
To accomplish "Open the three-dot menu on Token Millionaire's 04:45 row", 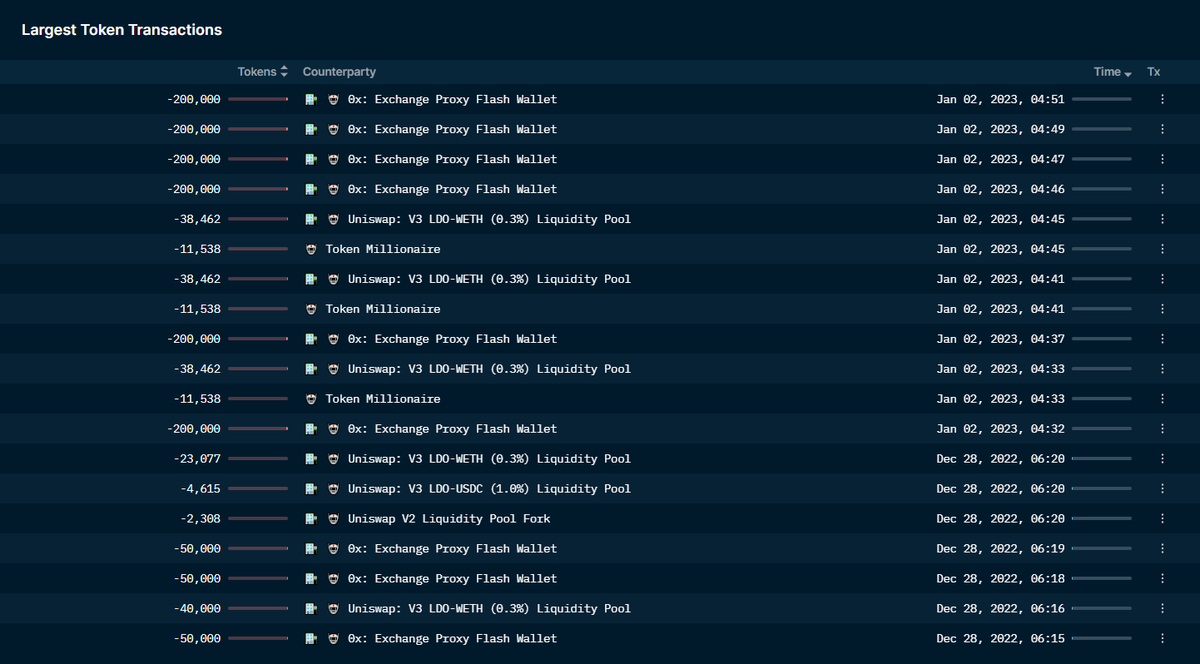I will 1162,249.
